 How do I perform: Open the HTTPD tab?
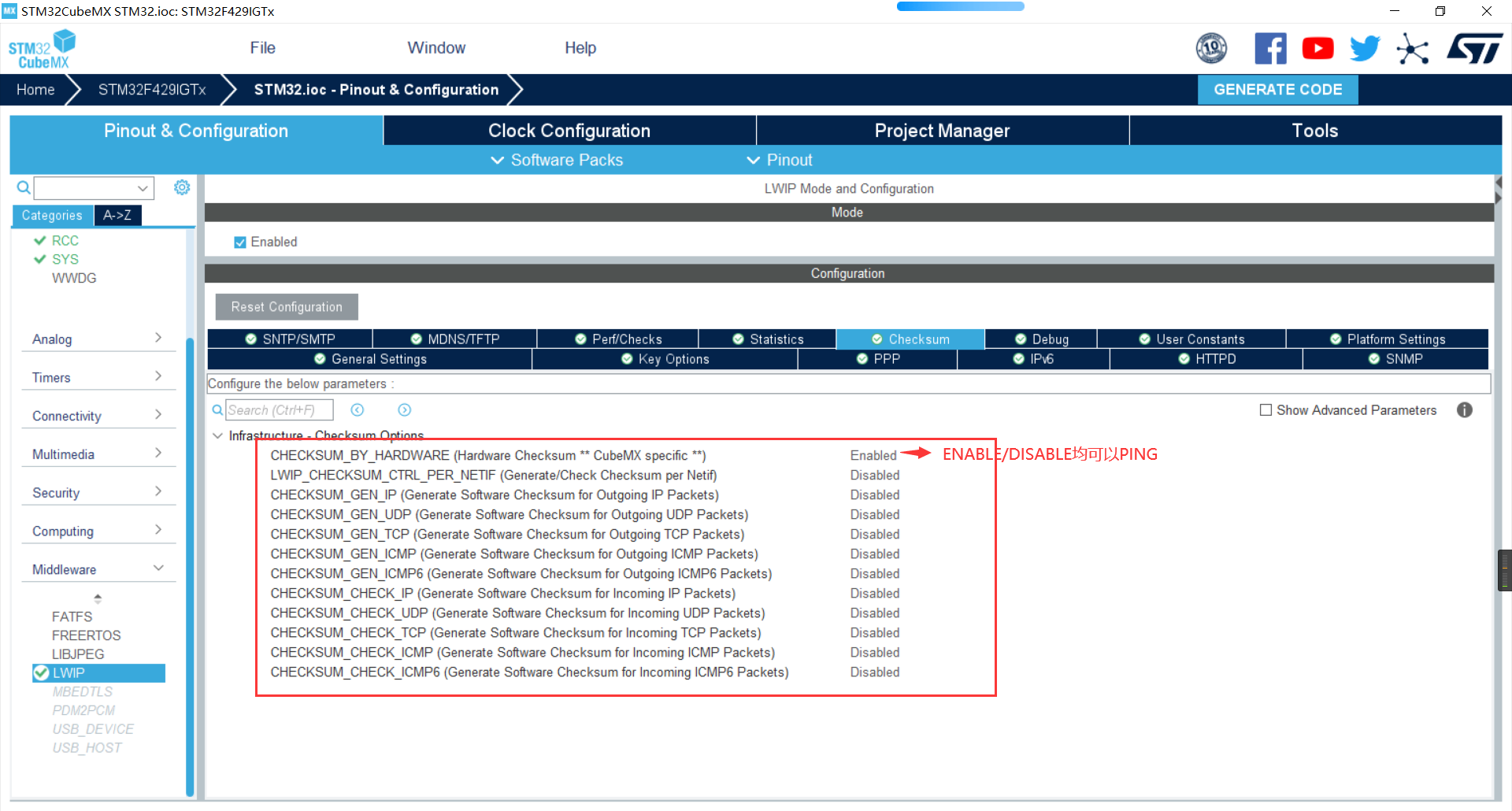[x=1206, y=359]
